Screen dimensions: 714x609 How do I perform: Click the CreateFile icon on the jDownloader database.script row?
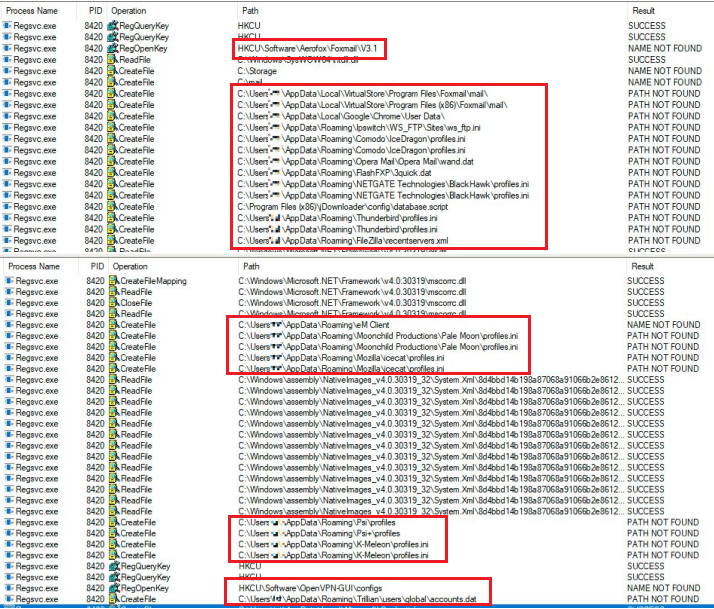(x=112, y=206)
